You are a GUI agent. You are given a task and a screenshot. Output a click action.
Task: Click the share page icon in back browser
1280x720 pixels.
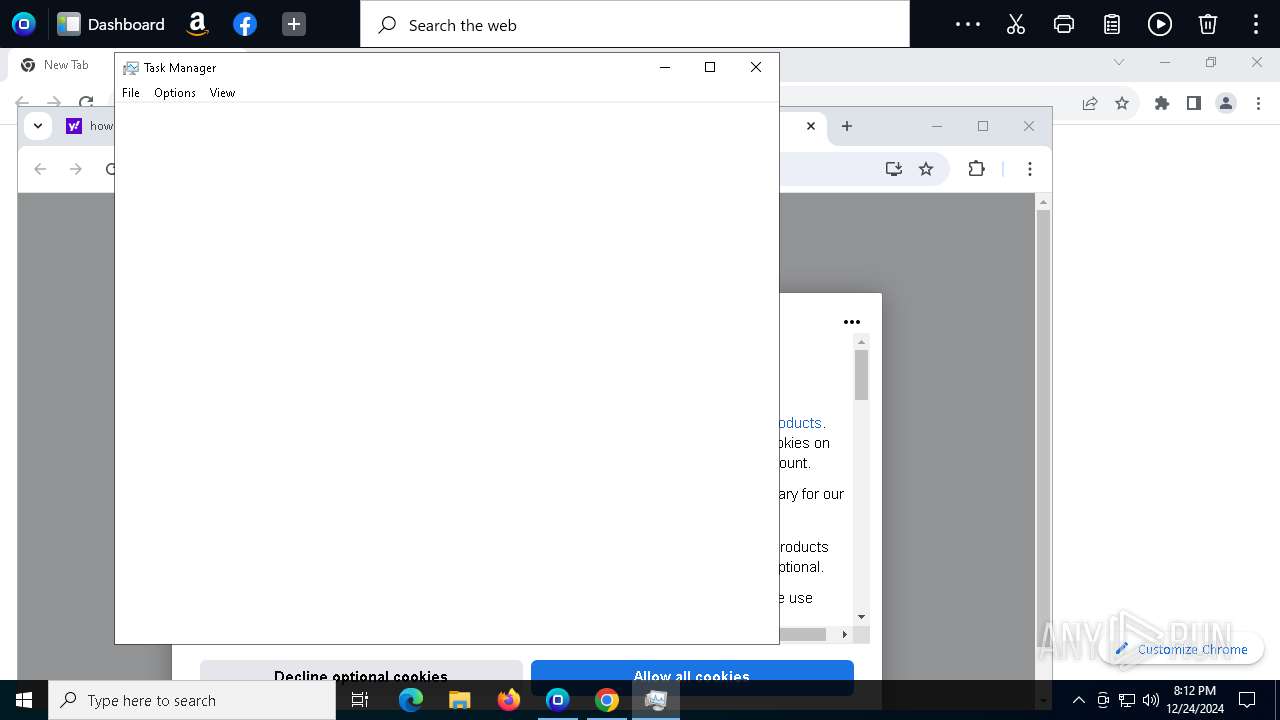[1090, 103]
